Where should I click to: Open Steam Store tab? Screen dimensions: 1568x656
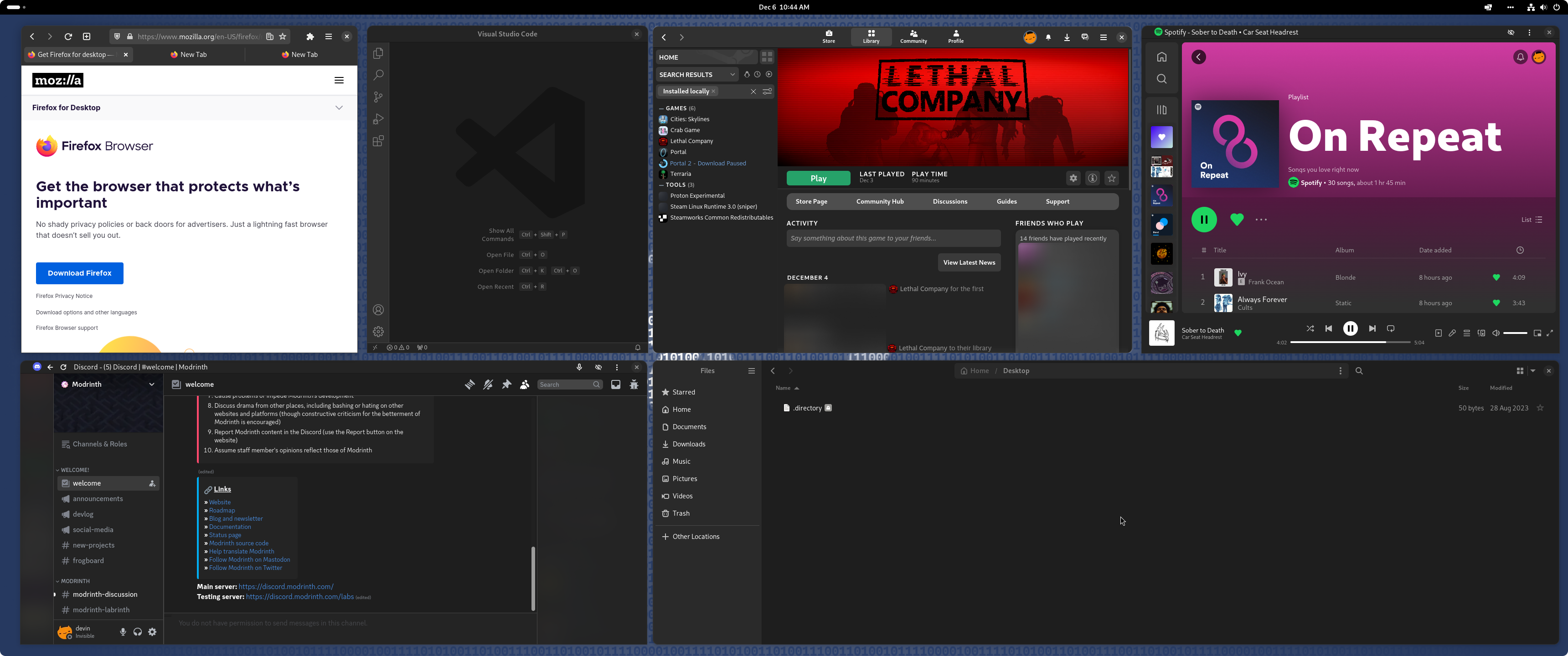(828, 36)
